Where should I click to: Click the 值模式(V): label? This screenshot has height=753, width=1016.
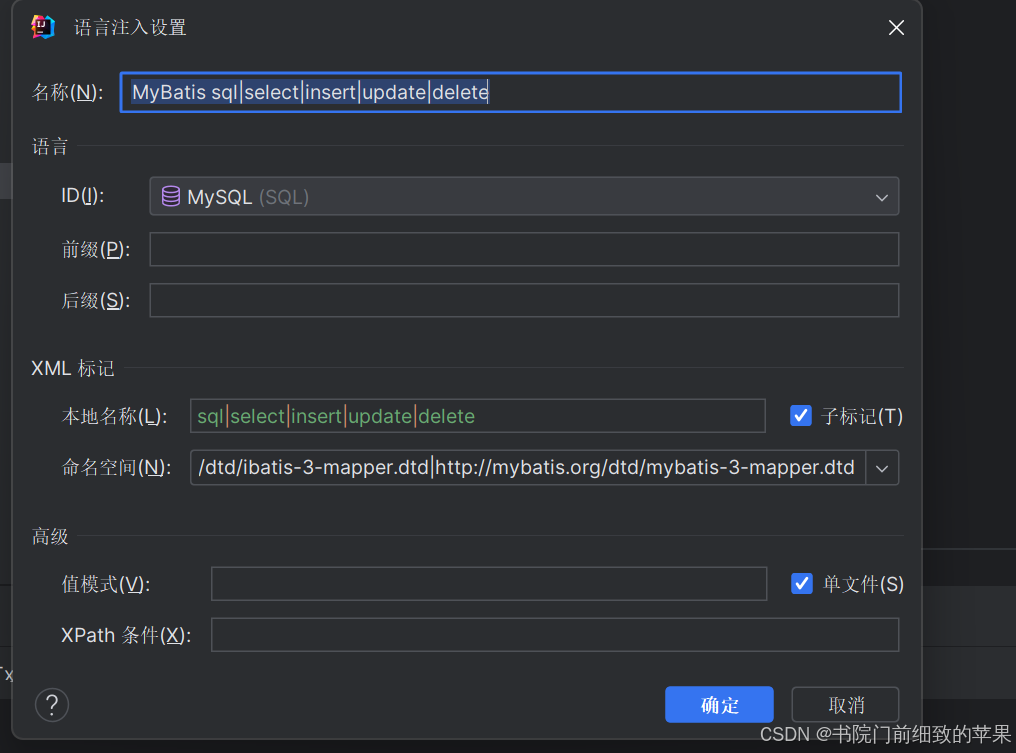coord(106,584)
